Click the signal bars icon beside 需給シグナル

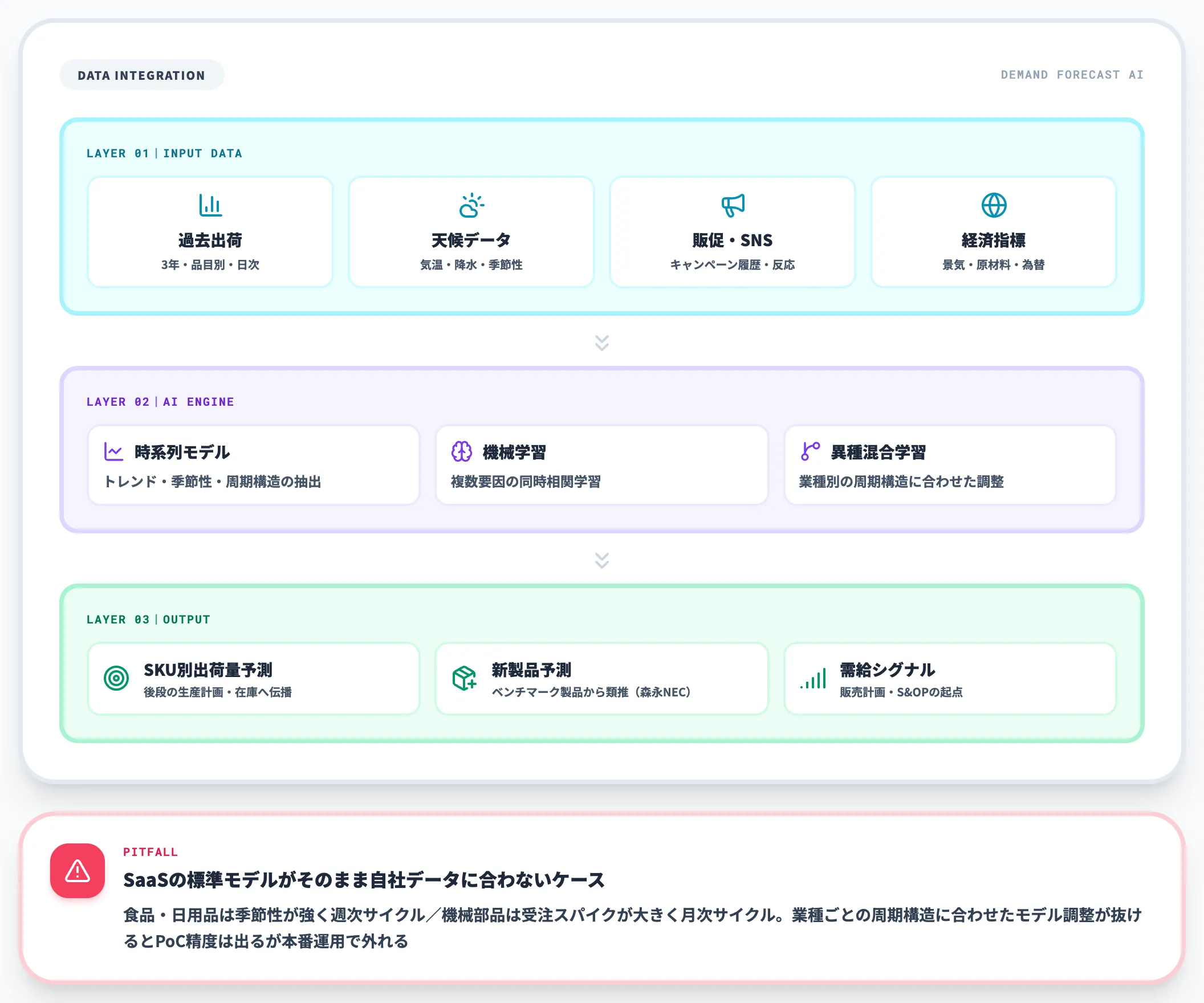(812, 679)
